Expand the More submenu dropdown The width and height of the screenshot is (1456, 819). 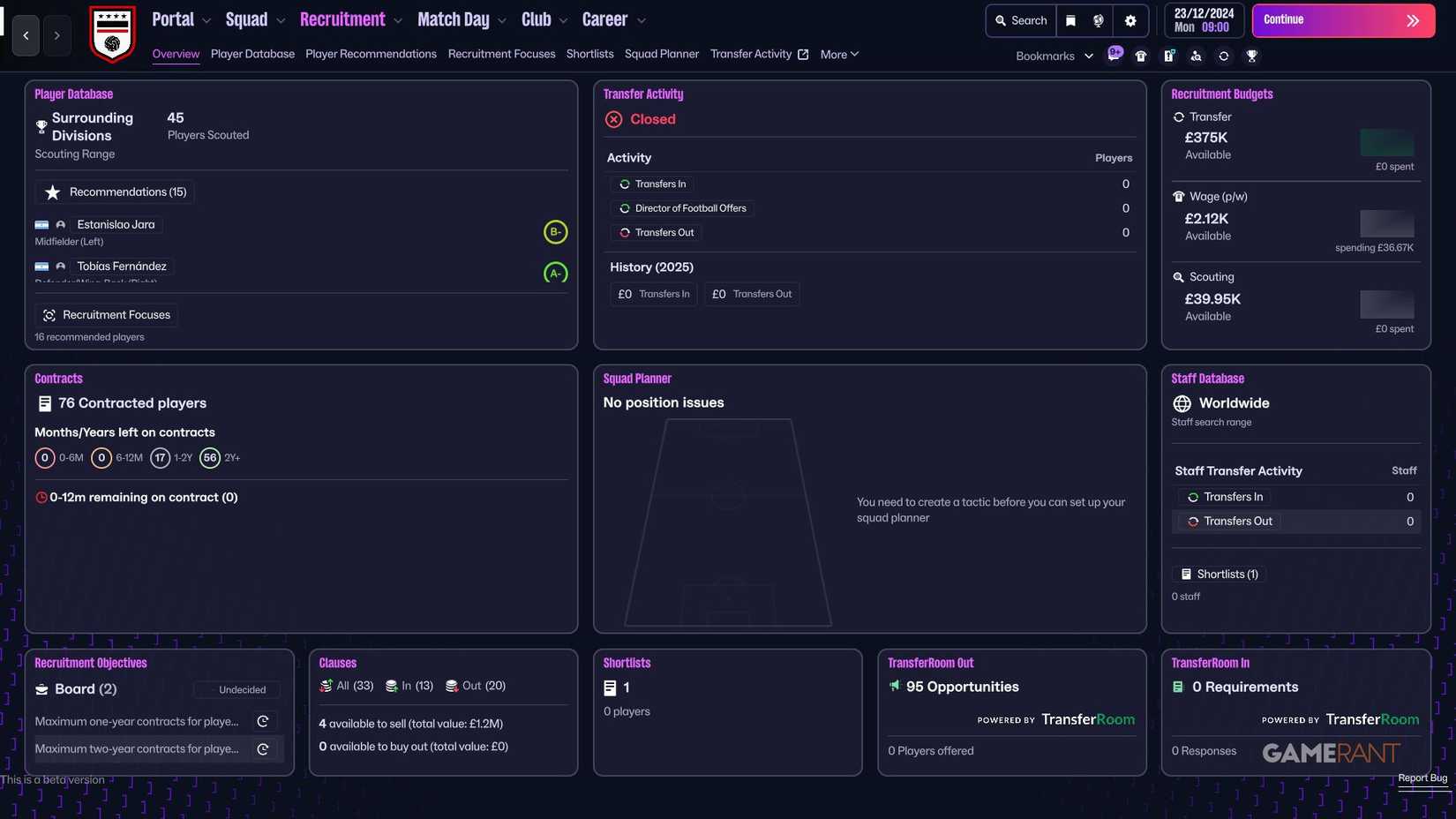click(839, 55)
